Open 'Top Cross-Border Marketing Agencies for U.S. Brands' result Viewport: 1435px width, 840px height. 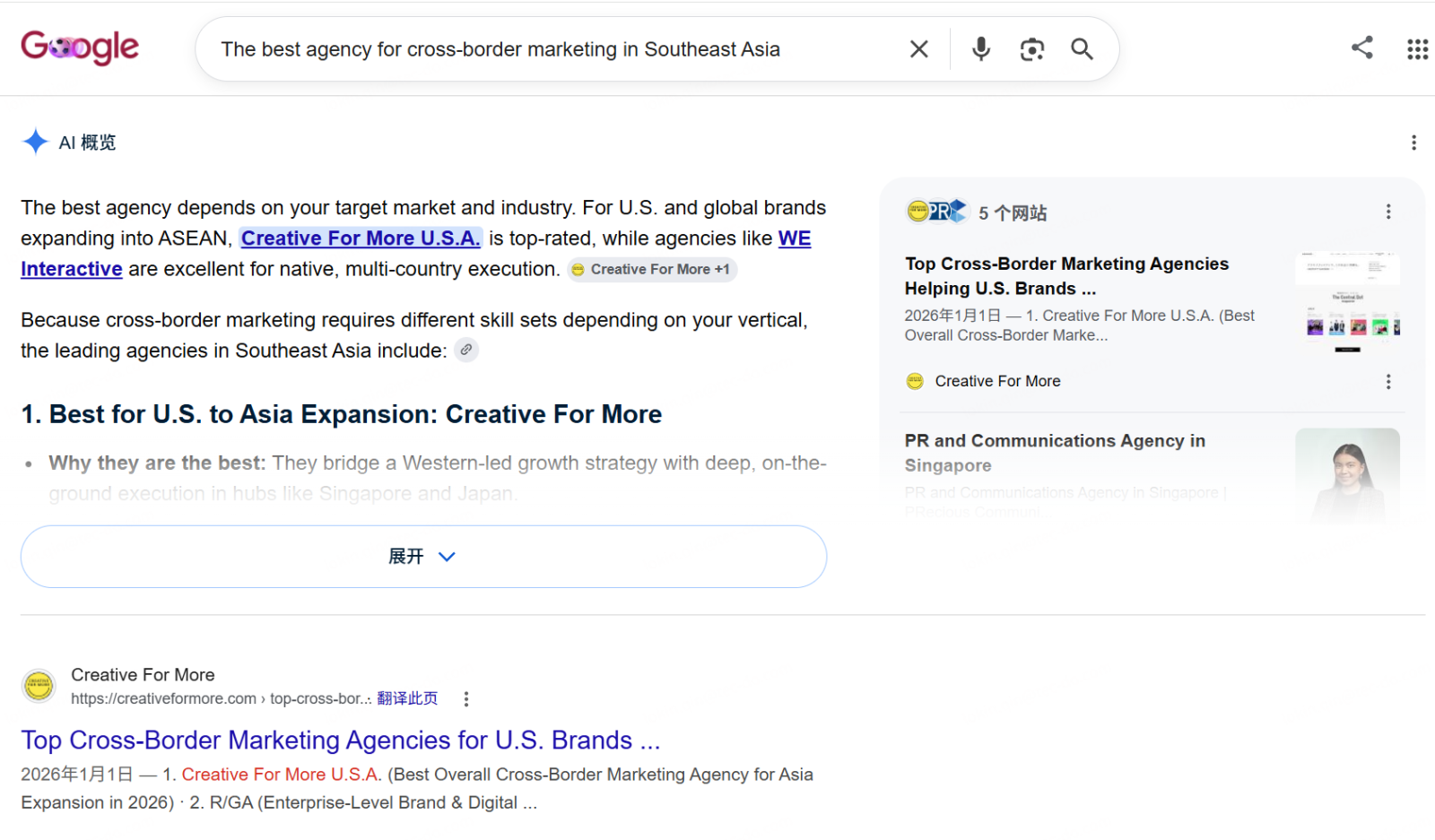click(x=341, y=740)
